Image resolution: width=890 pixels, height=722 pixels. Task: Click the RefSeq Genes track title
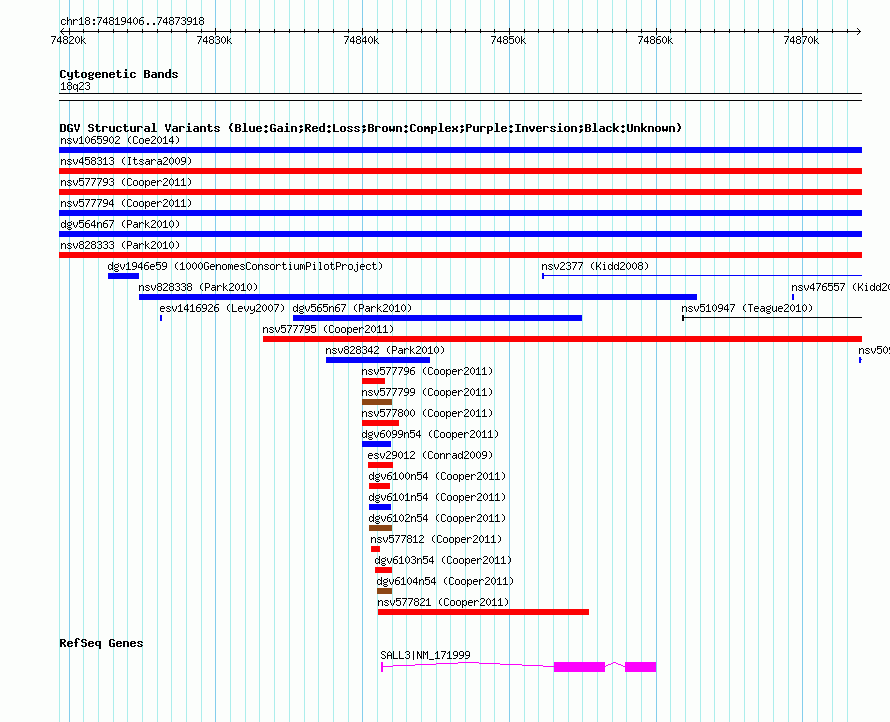point(101,643)
